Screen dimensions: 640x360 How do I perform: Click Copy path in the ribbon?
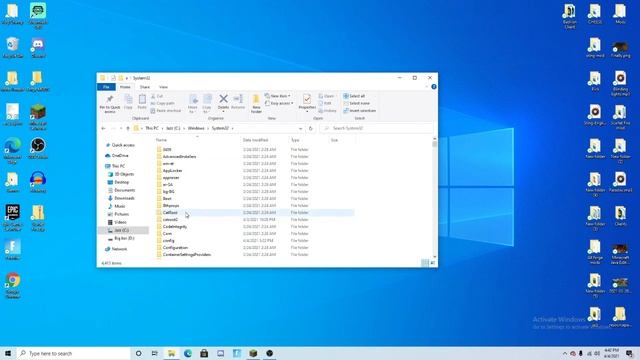coord(162,103)
